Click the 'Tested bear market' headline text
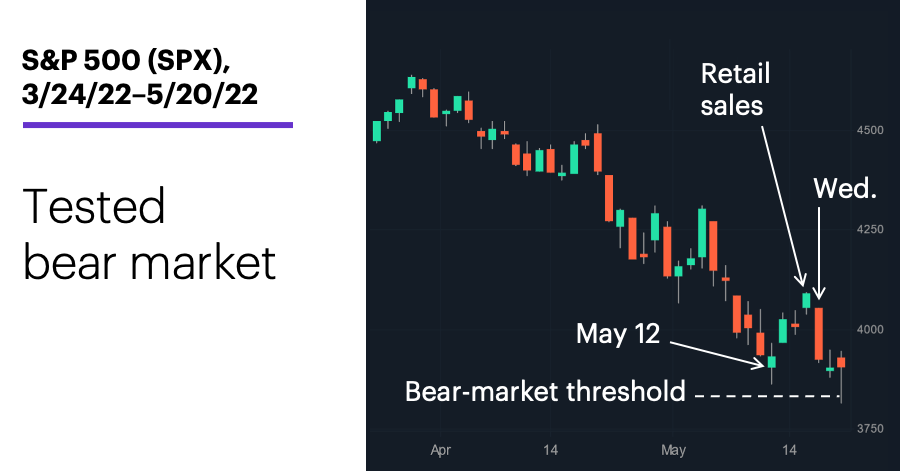The height and width of the screenshot is (471, 900). click(x=149, y=234)
